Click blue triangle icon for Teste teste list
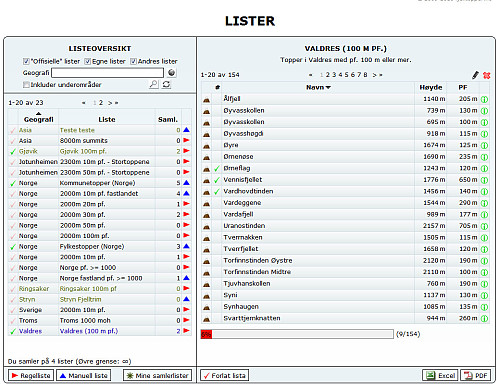Image resolution: width=499 pixels, height=389 pixels. click(186, 130)
